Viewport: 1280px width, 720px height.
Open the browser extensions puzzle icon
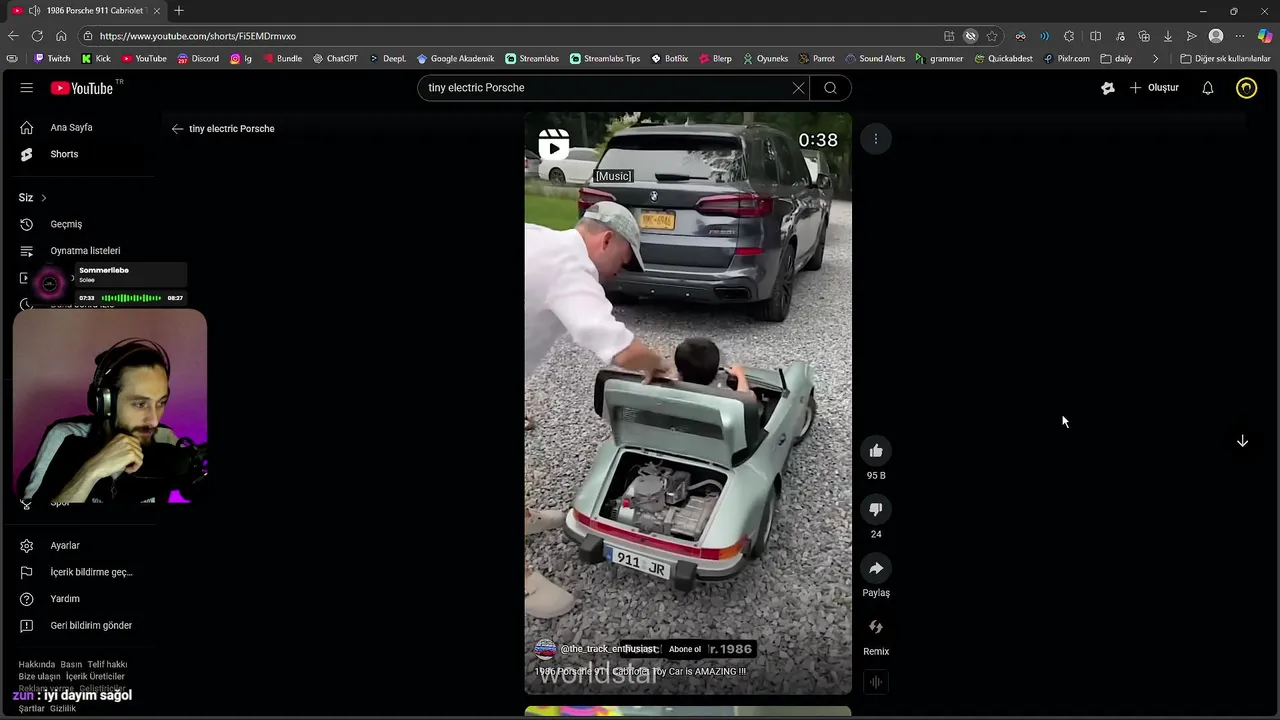click(1069, 36)
